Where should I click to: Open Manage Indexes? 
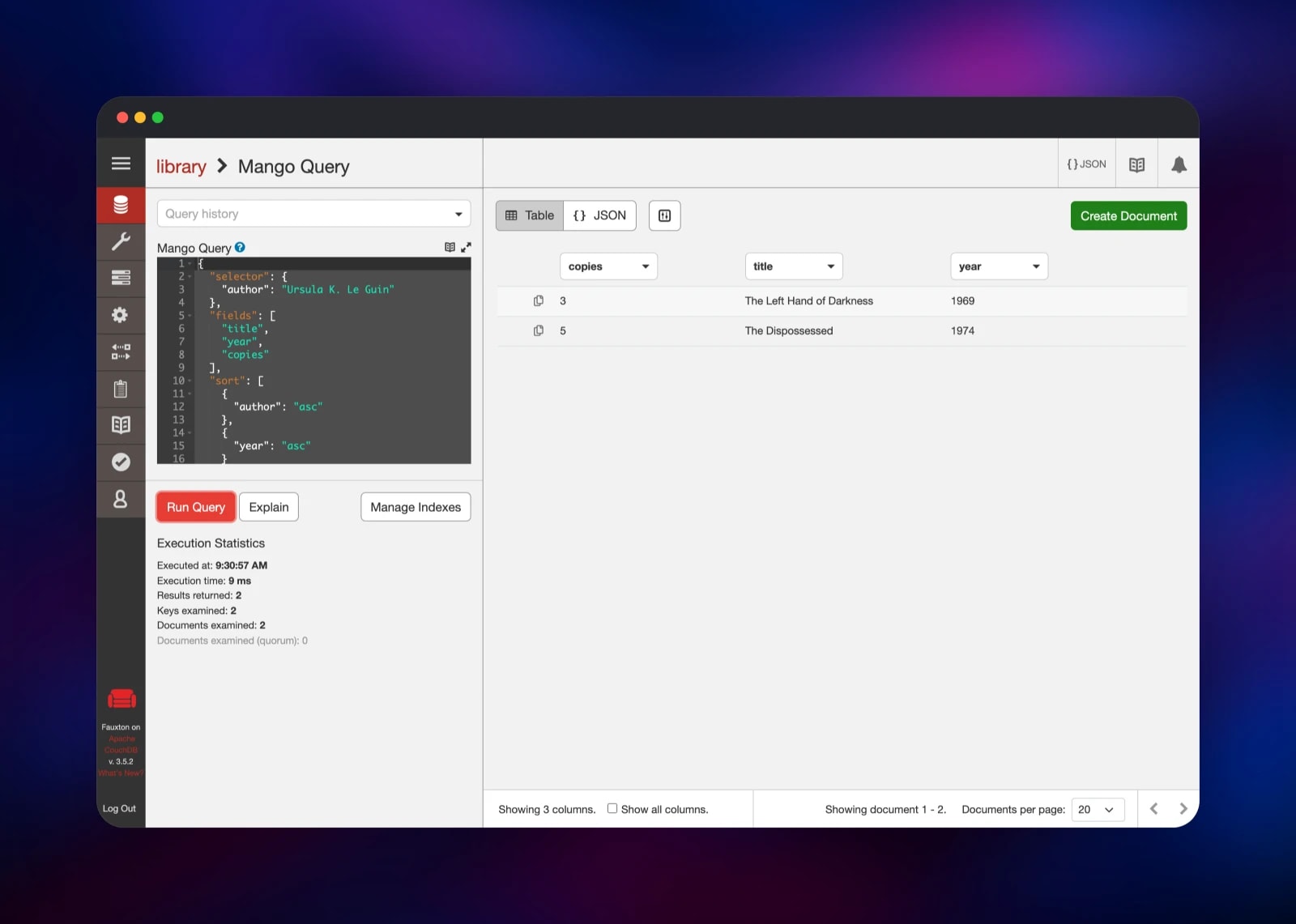[416, 507]
